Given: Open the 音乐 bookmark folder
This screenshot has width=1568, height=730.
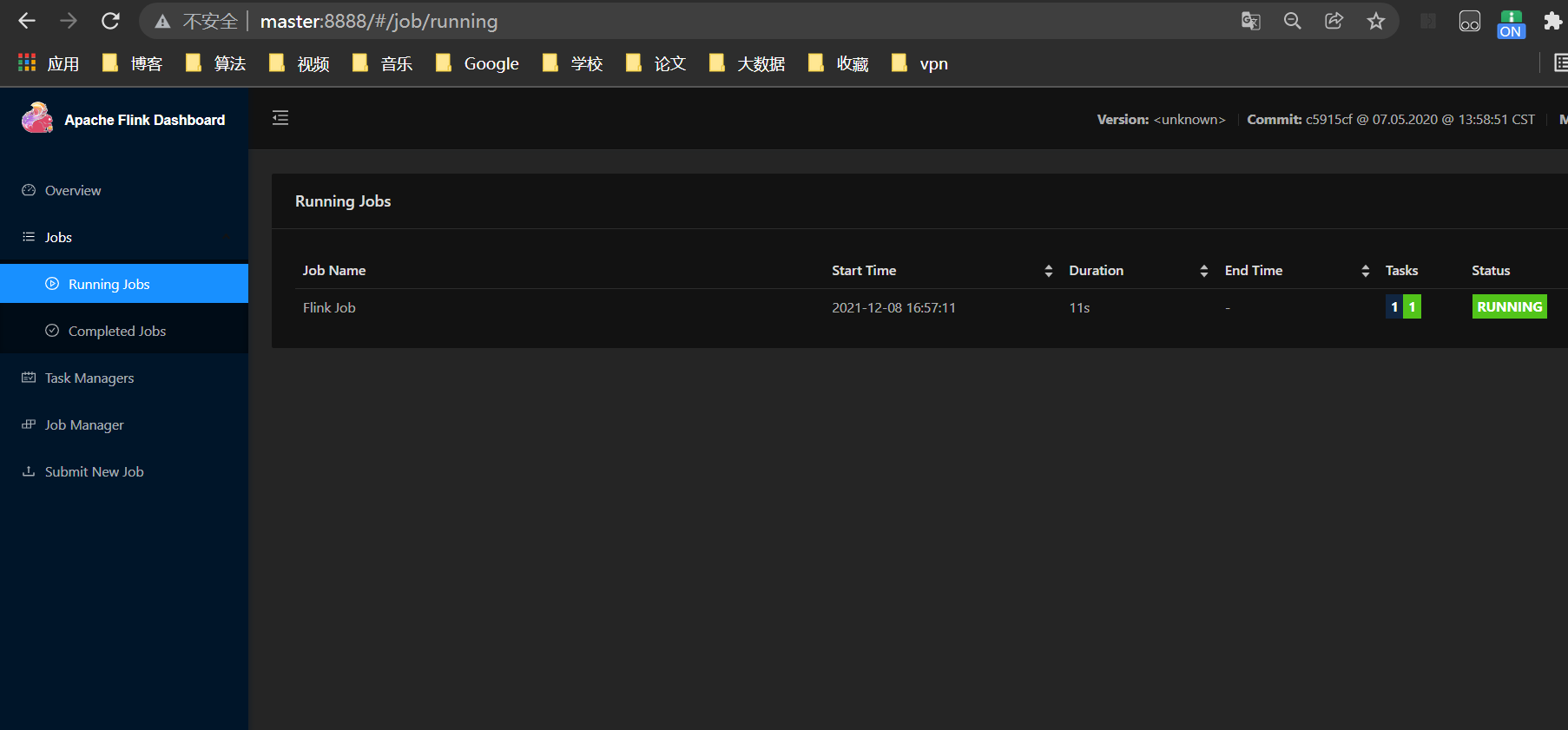Looking at the screenshot, I should coord(383,63).
